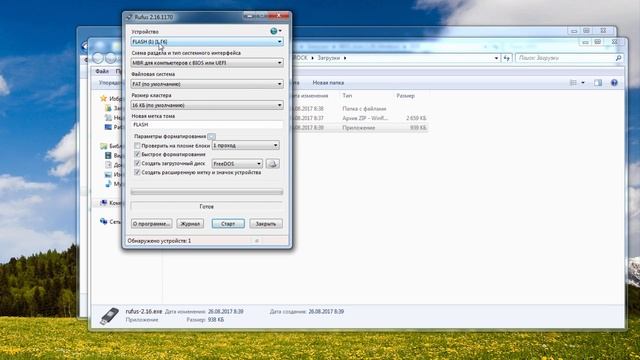The height and width of the screenshot is (360, 640).
Task: Click the 'Старт' button in Rufus
Action: tap(228, 224)
